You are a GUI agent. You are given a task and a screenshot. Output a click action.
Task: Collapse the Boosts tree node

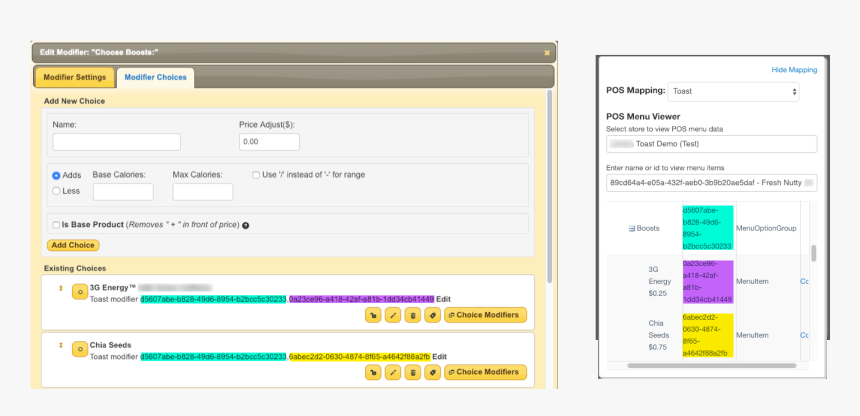(631, 228)
